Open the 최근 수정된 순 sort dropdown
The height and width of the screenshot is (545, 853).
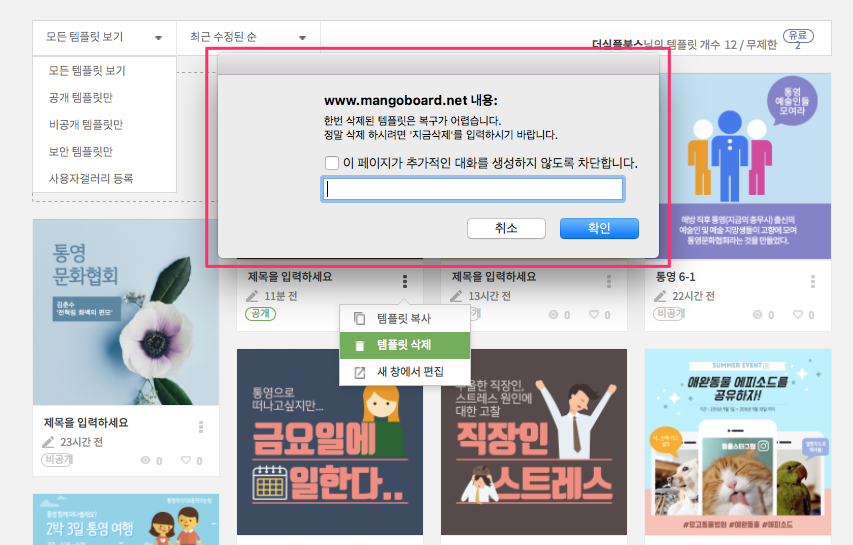point(248,38)
